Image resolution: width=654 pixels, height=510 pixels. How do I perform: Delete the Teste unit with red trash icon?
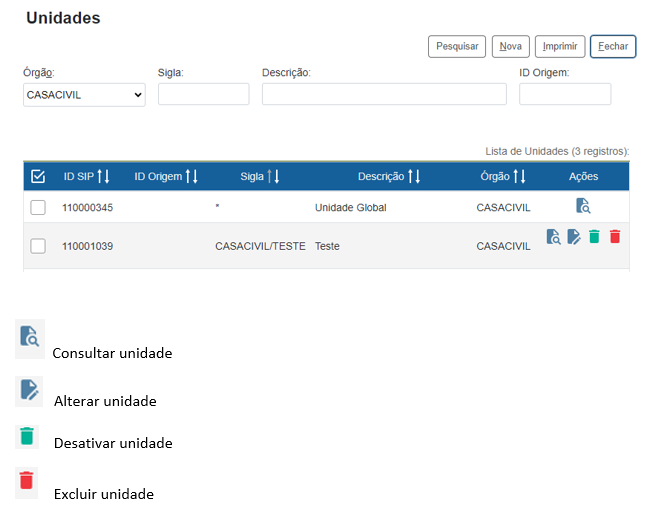[615, 237]
